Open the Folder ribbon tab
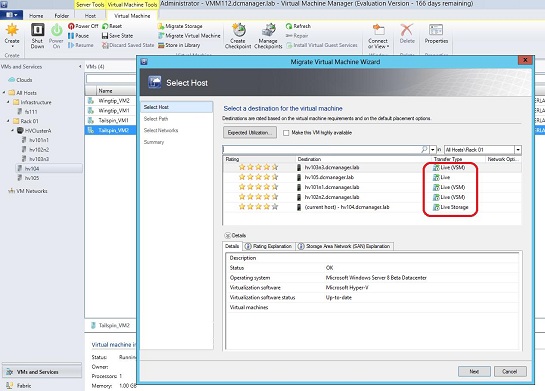545x391 pixels. tap(62, 16)
